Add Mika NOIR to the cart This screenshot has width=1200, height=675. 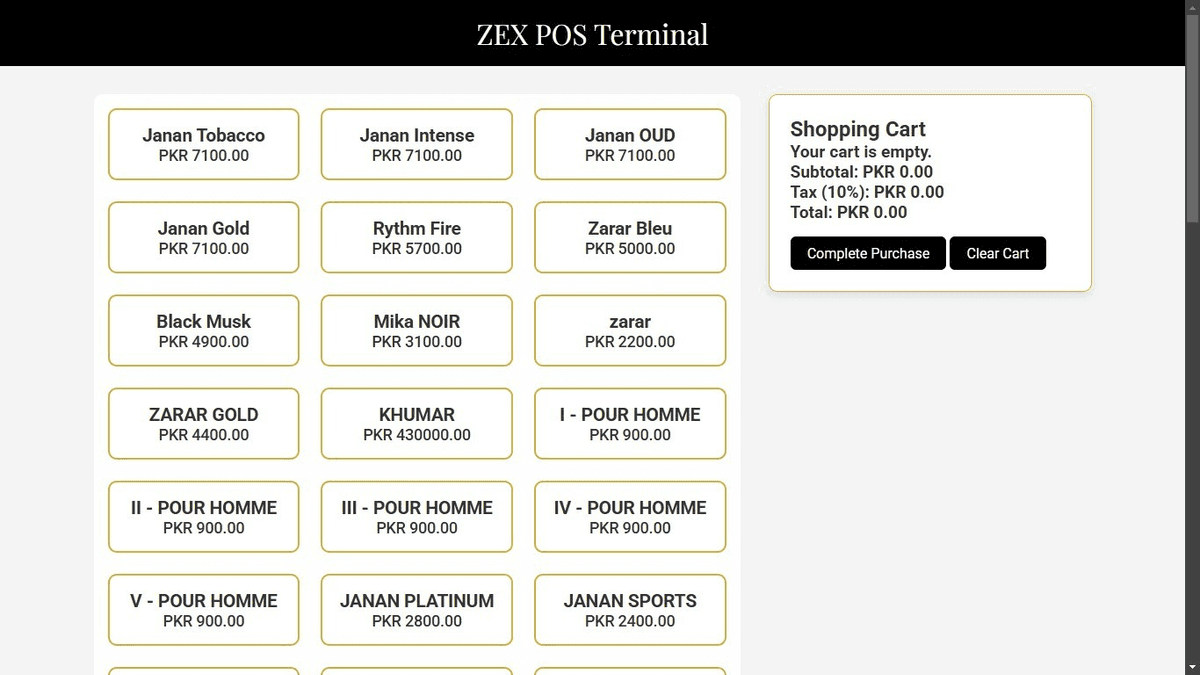416,330
